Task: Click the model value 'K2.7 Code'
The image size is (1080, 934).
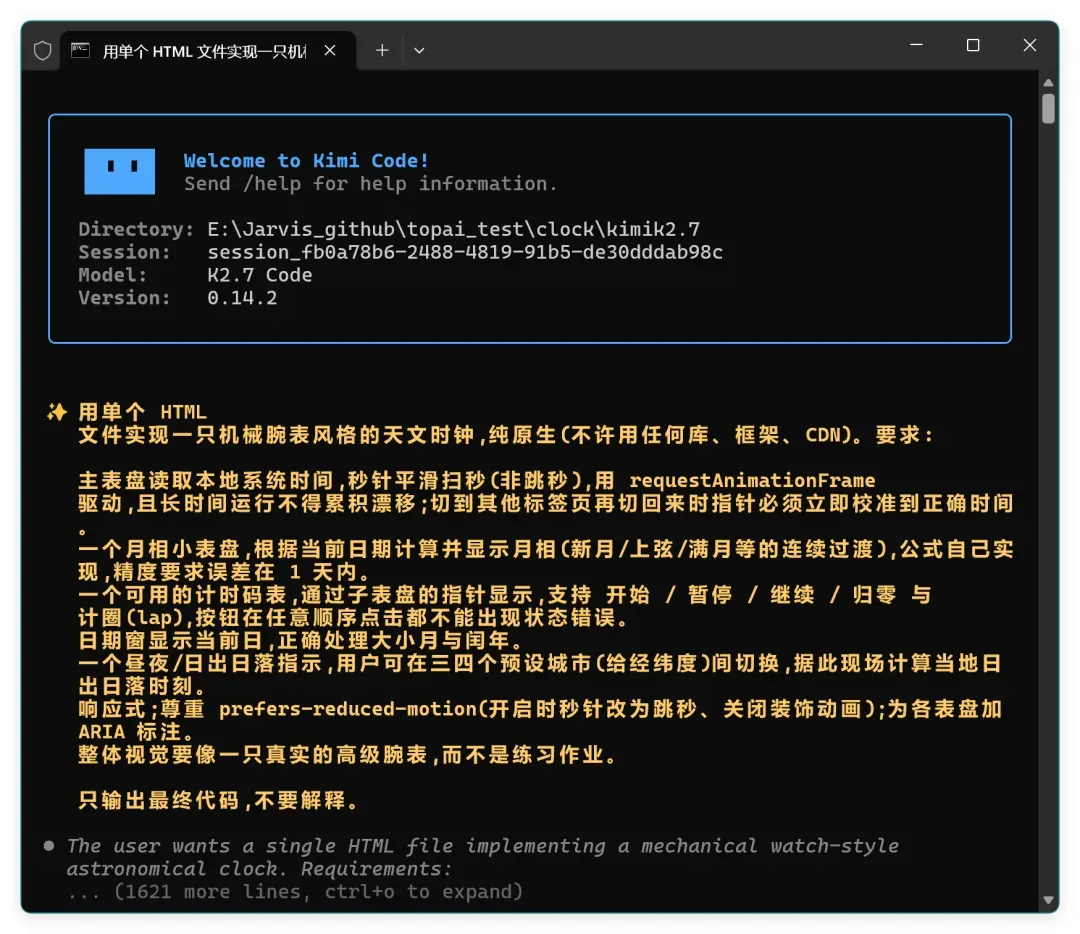Action: (x=260, y=275)
